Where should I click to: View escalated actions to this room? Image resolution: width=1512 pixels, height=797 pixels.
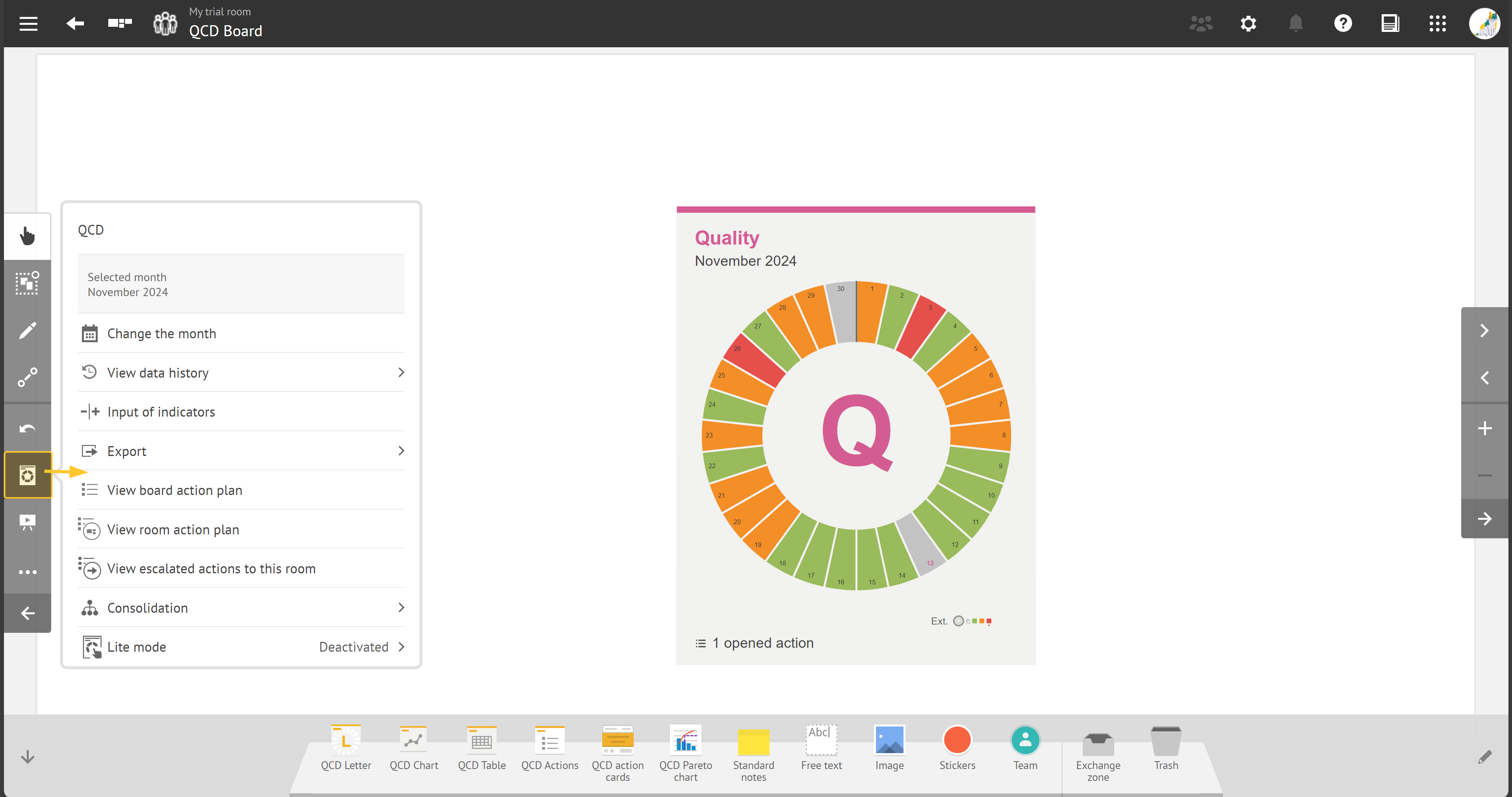point(211,568)
